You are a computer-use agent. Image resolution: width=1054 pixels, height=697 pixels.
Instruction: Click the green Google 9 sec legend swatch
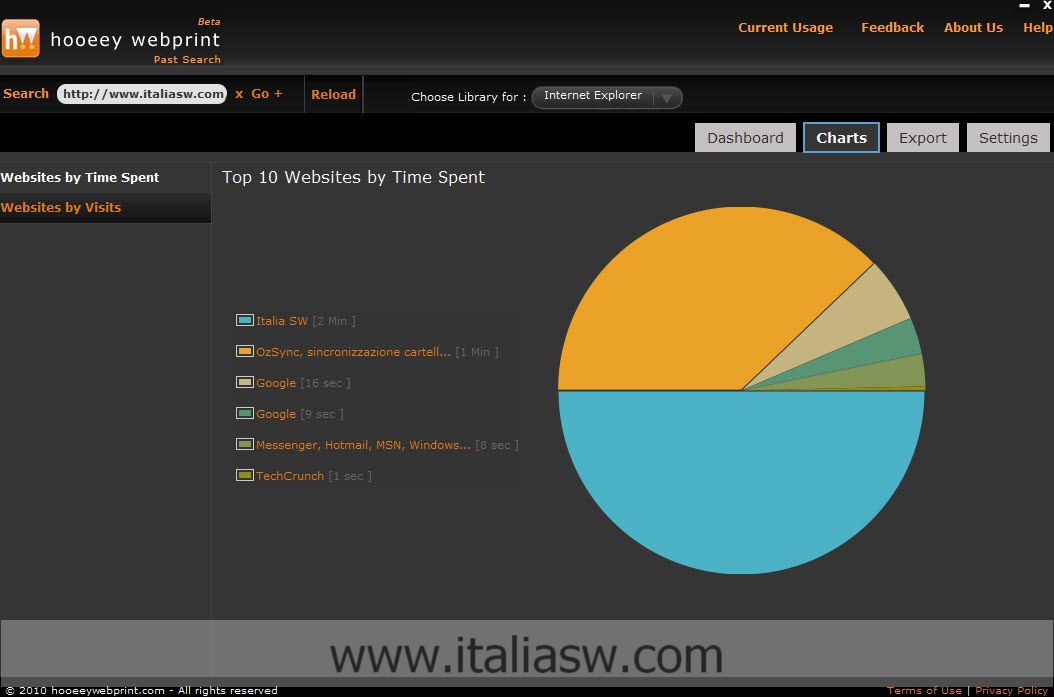point(245,413)
